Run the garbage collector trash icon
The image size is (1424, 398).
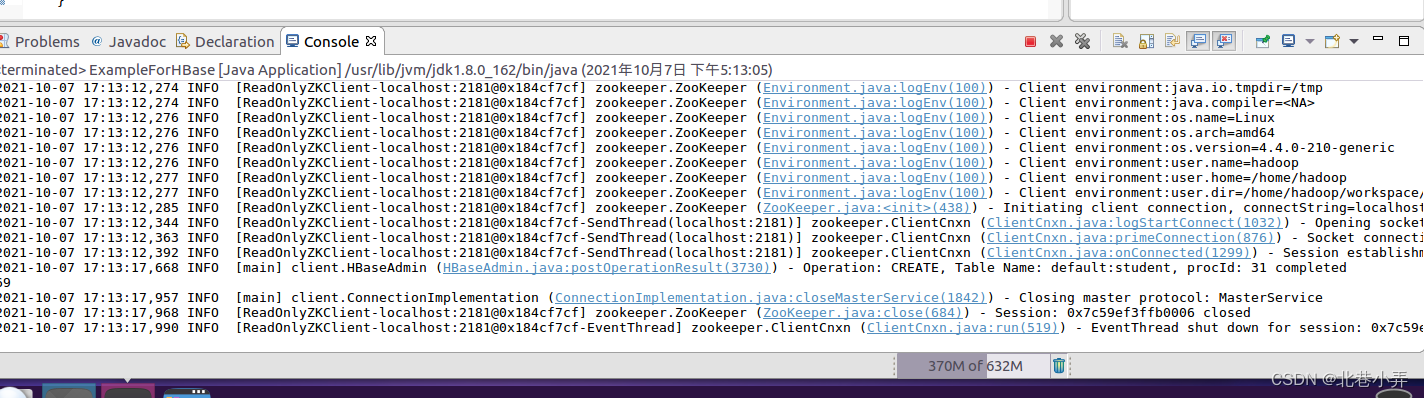pyautogui.click(x=1059, y=366)
